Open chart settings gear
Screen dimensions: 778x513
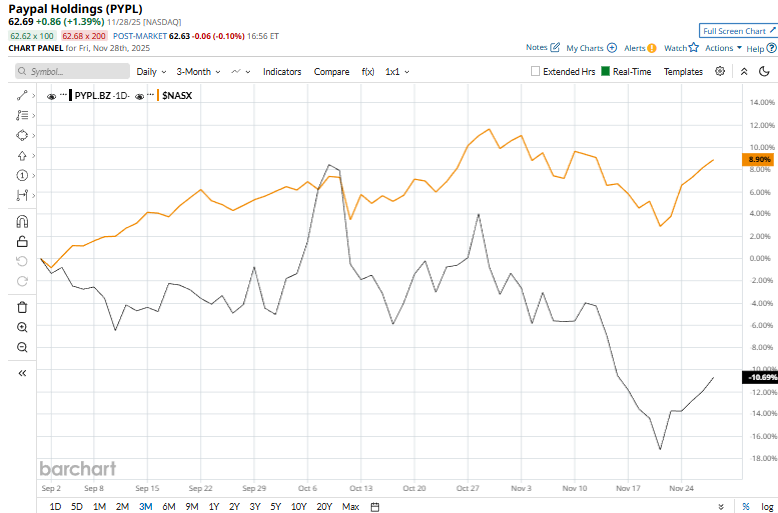pos(720,71)
